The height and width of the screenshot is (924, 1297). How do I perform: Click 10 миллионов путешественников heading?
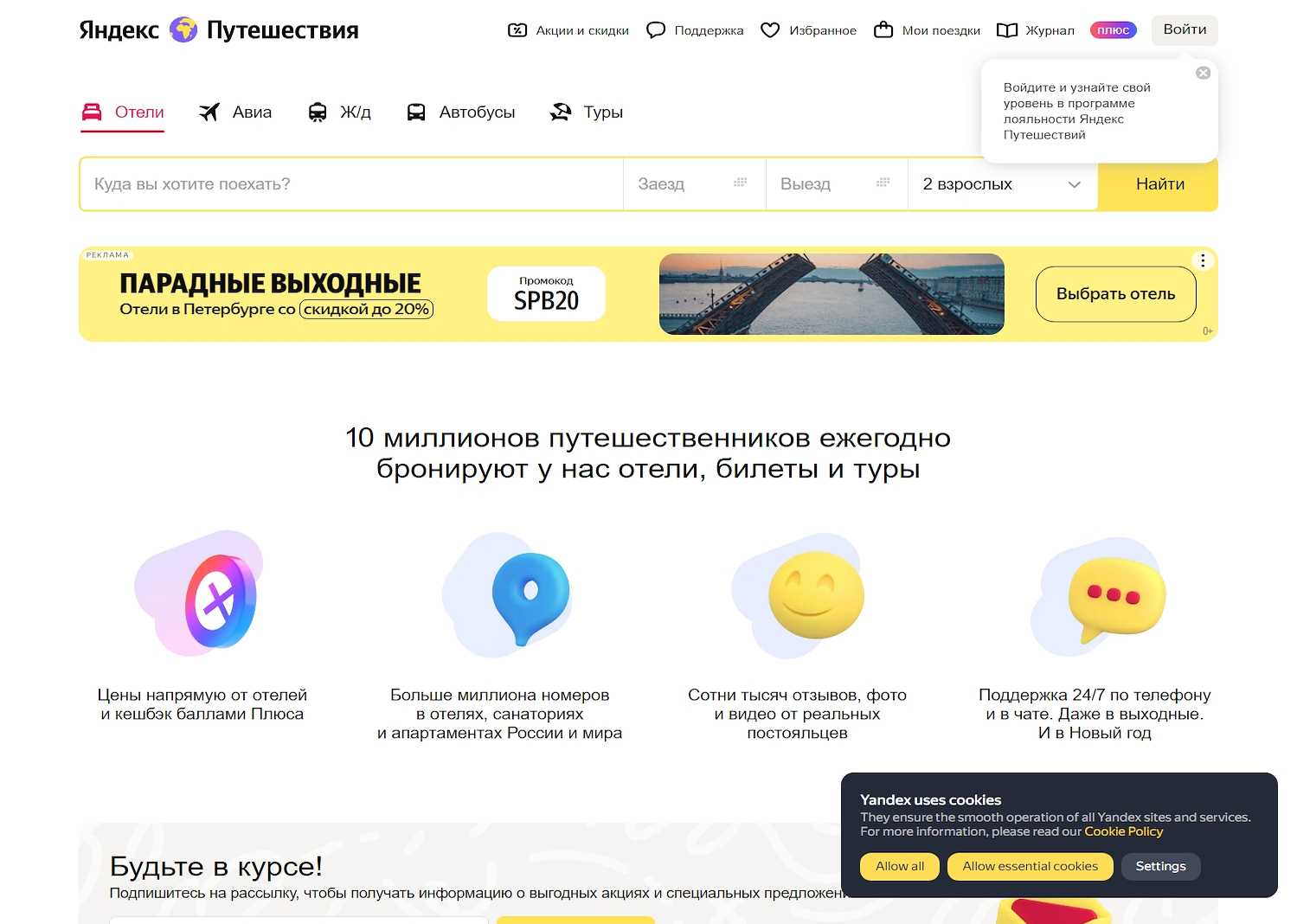coord(648,453)
